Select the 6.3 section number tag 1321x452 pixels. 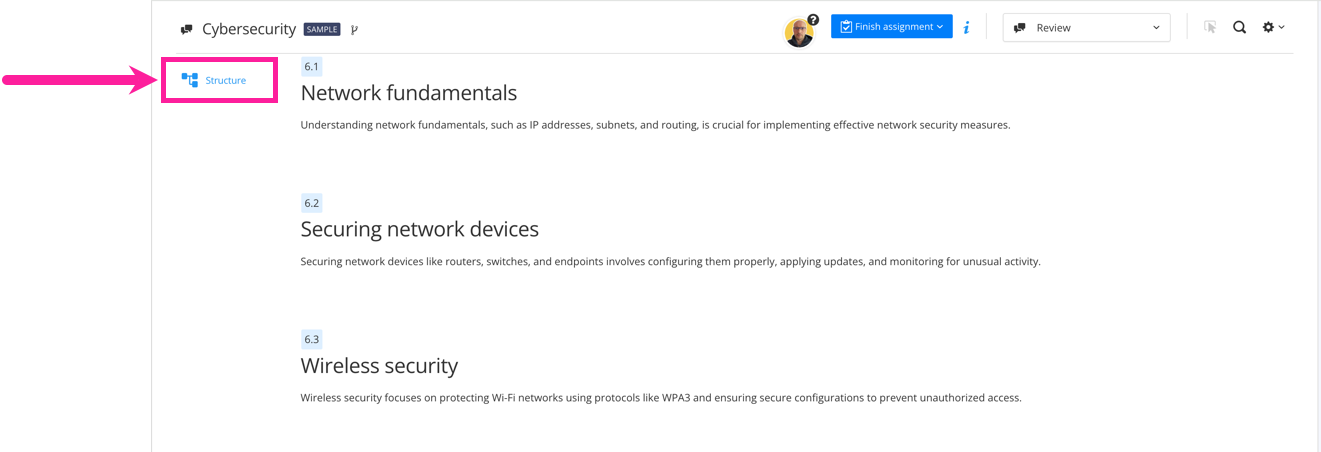click(x=311, y=339)
